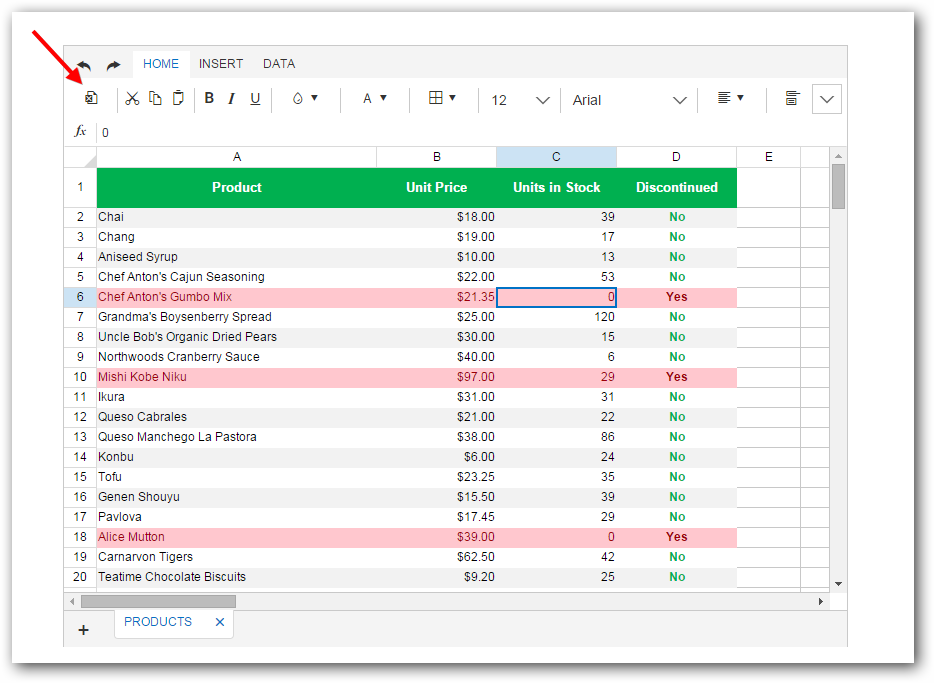Click the Export to Excel icon
934x683 pixels.
coord(91,98)
